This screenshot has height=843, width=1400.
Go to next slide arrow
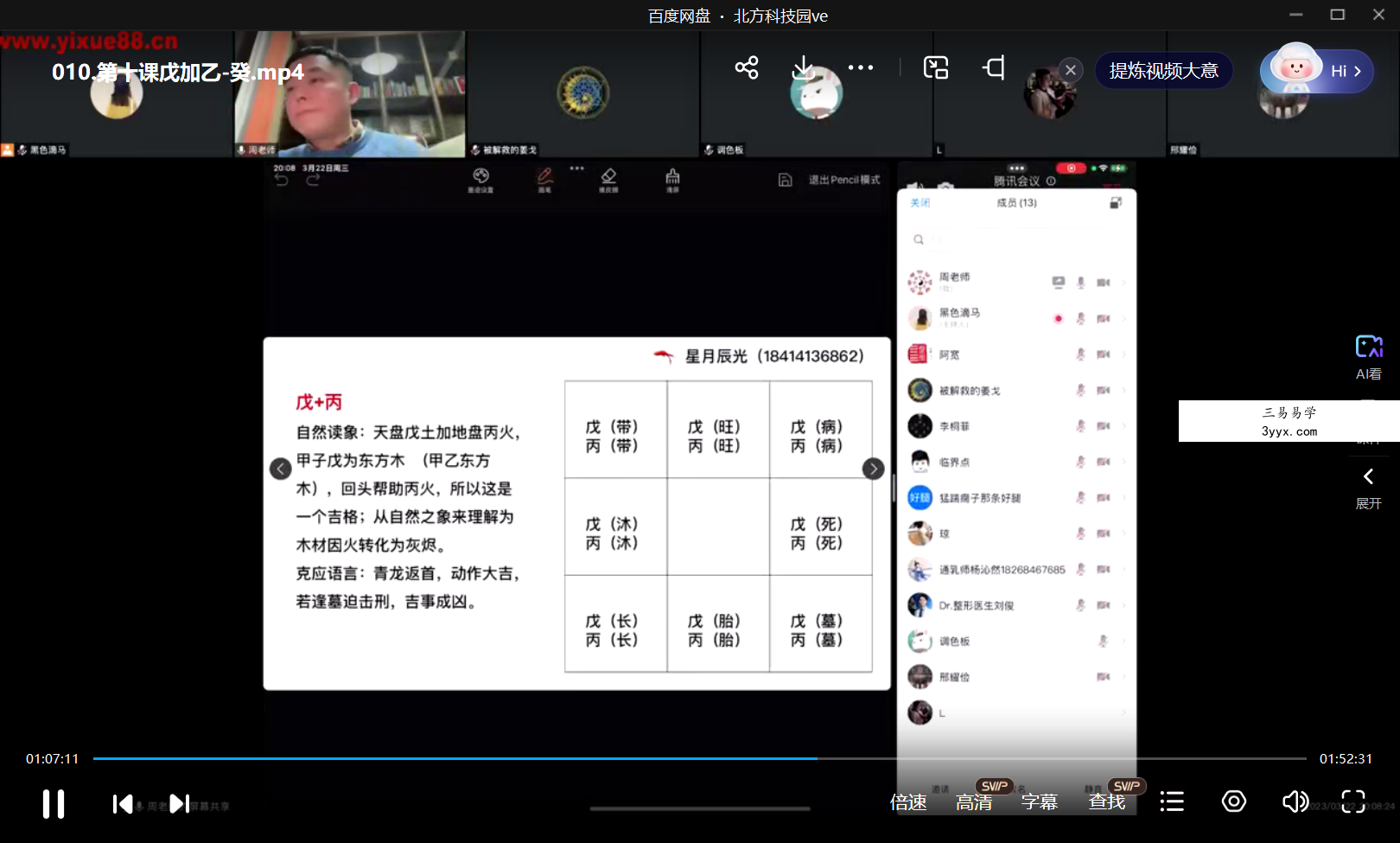click(874, 469)
